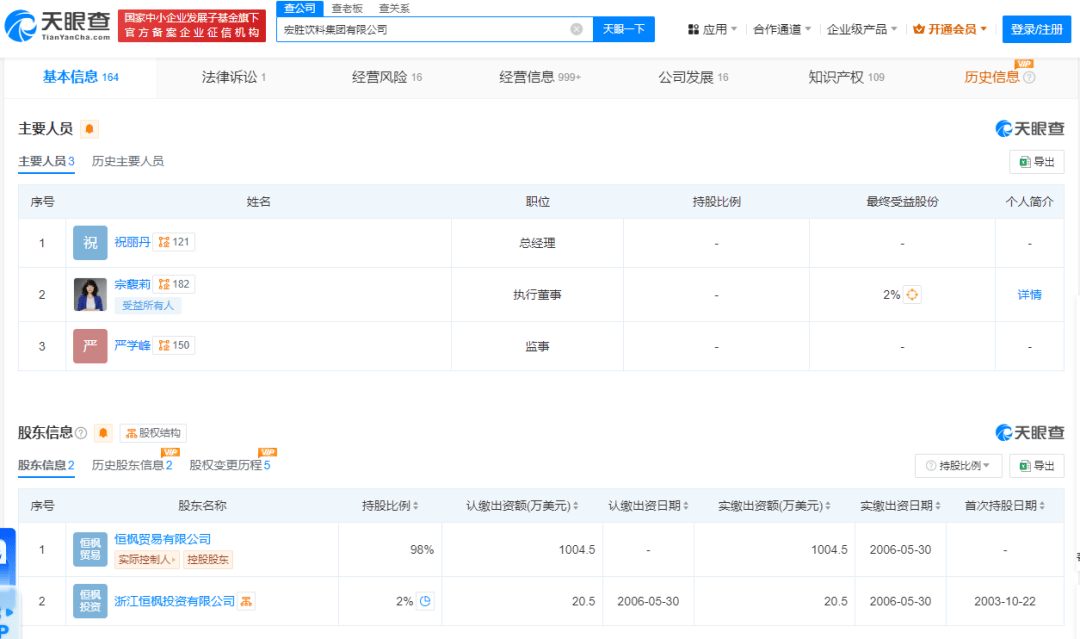This screenshot has height=639, width=1080.
Task: Open the 股权结构 button
Action: (153, 433)
